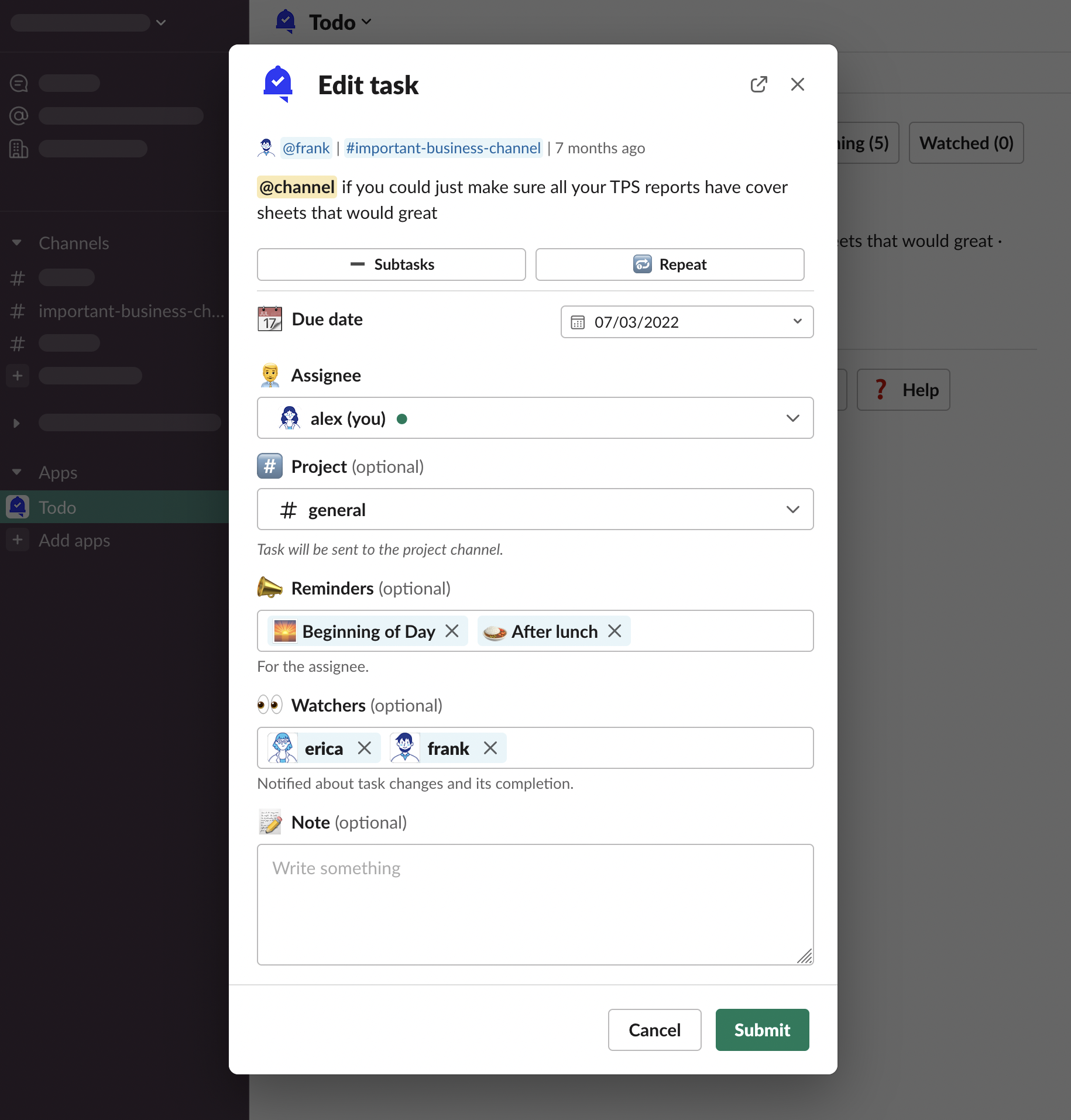Remove the Beginning of Day reminder
1071x1120 pixels.
coord(452,631)
